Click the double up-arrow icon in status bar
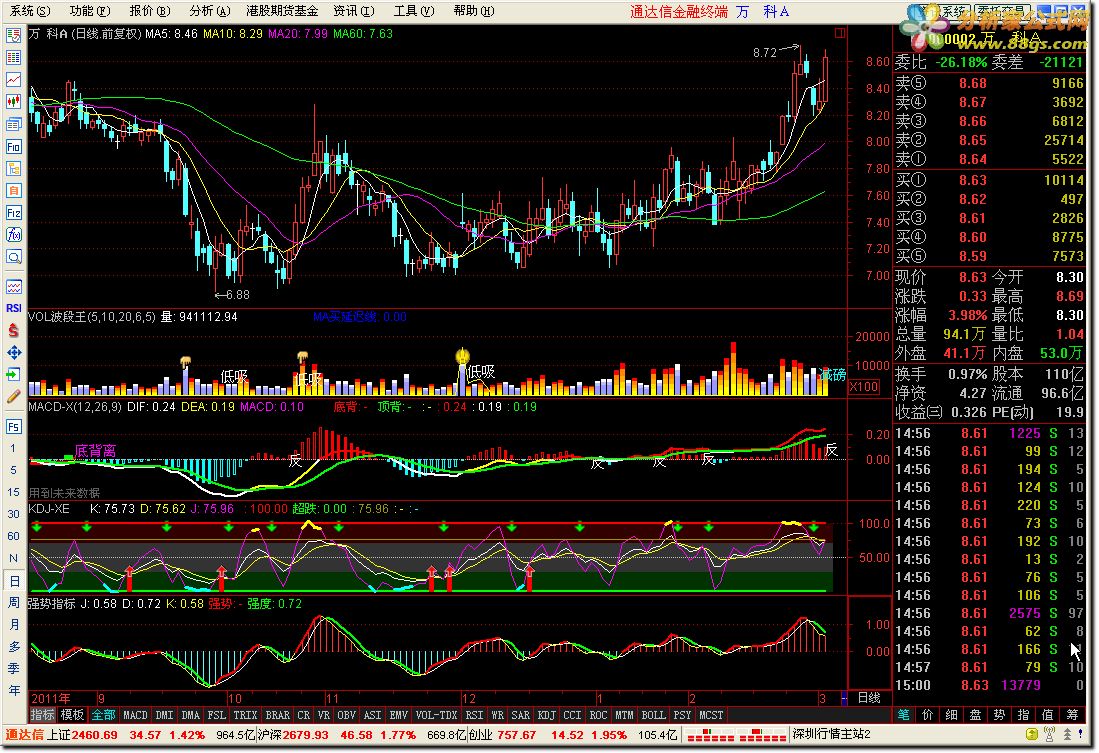The height and width of the screenshot is (753, 1099). (x=1067, y=734)
